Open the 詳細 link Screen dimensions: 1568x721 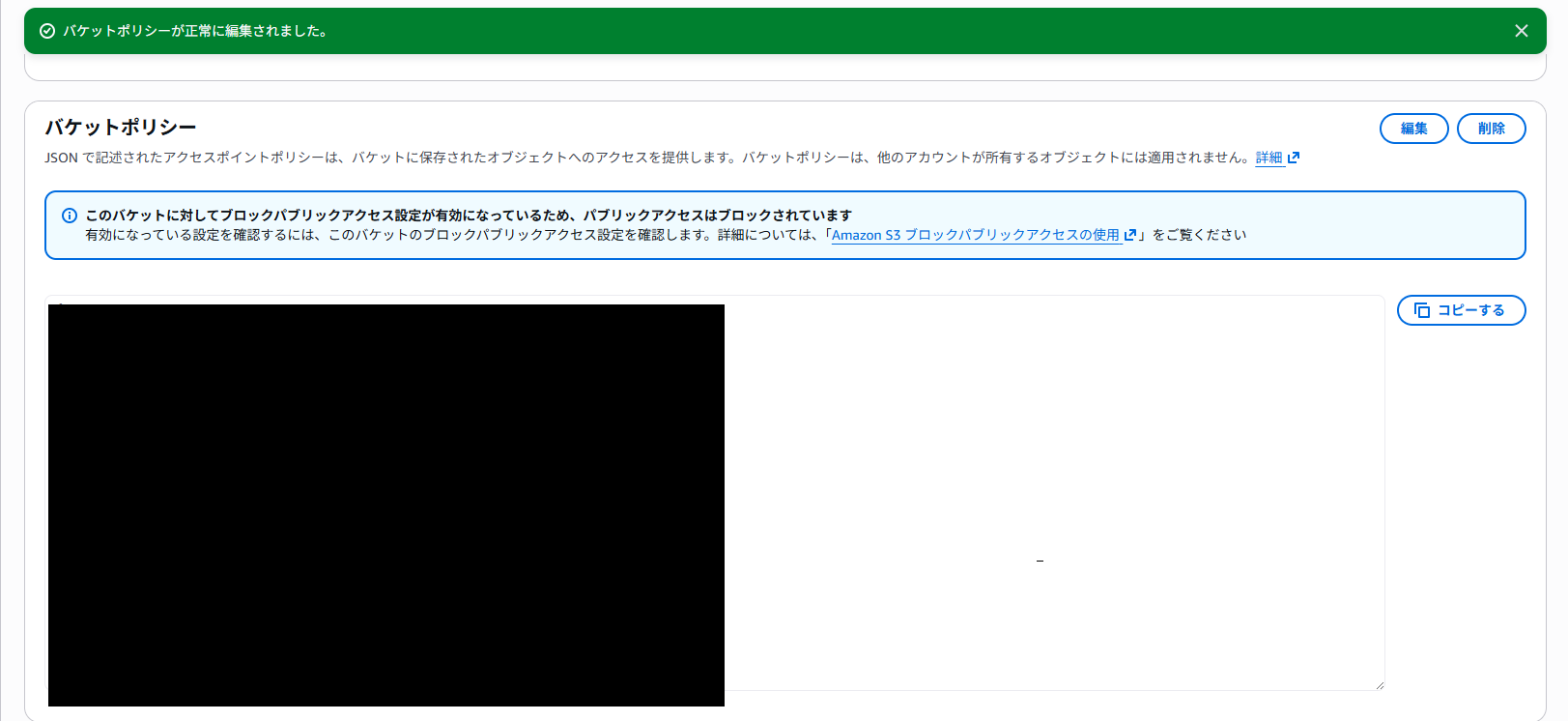(x=1269, y=158)
